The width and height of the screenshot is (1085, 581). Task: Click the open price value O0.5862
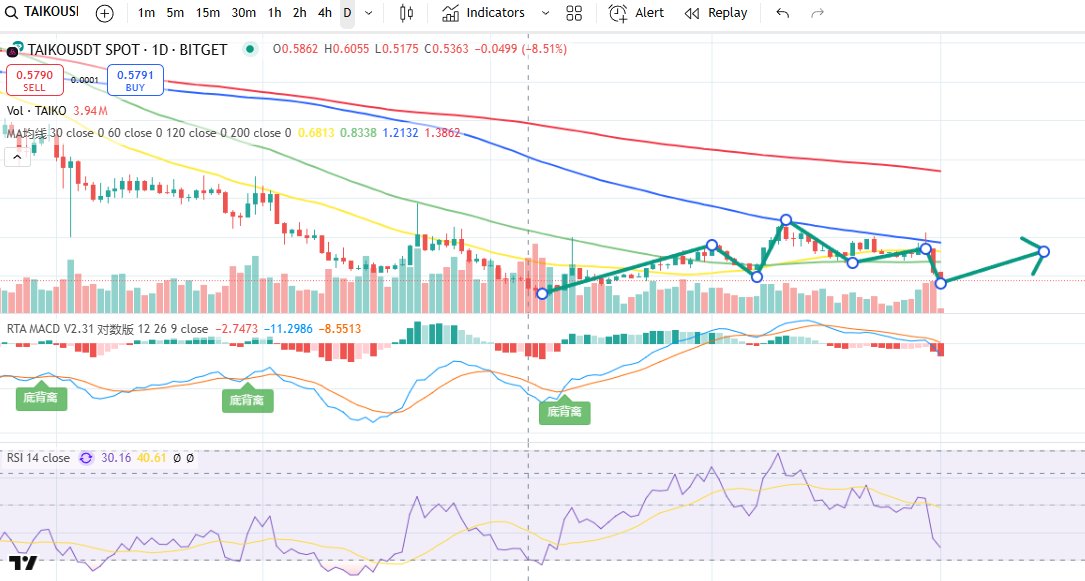[295, 49]
